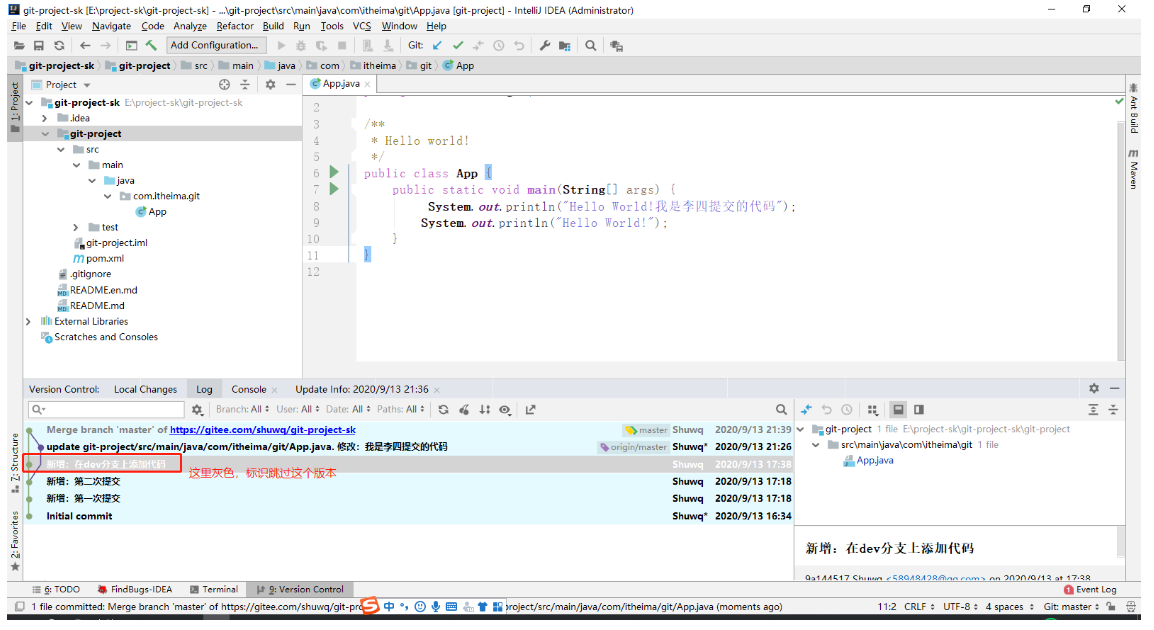
Task: Switch to Local Changes tab
Action: (145, 389)
